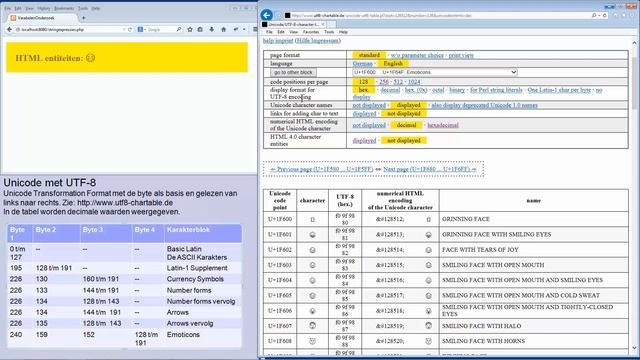Open Internet Explorer Favorites menu
The width and height of the screenshot is (640, 360).
311,32
